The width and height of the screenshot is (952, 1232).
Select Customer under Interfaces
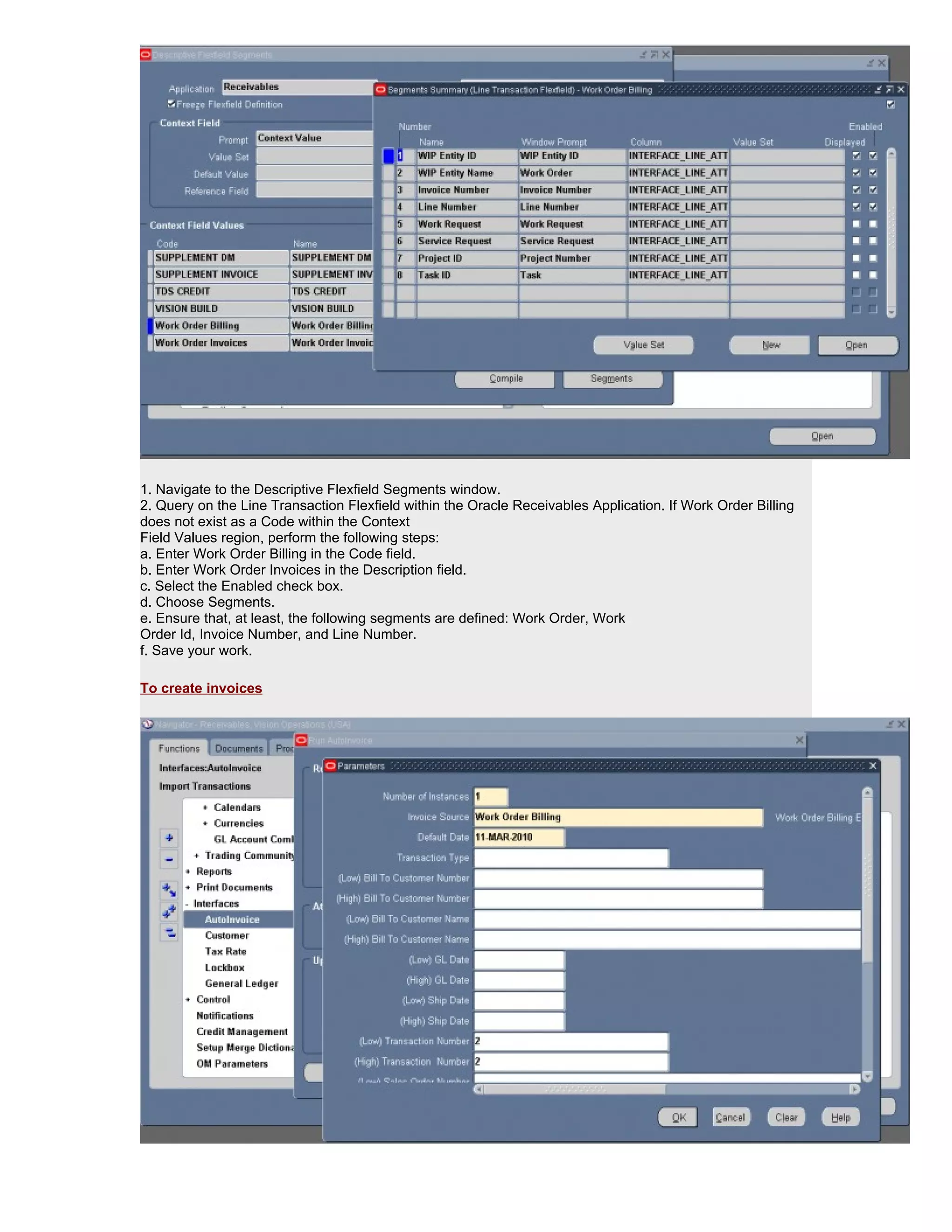(x=227, y=935)
